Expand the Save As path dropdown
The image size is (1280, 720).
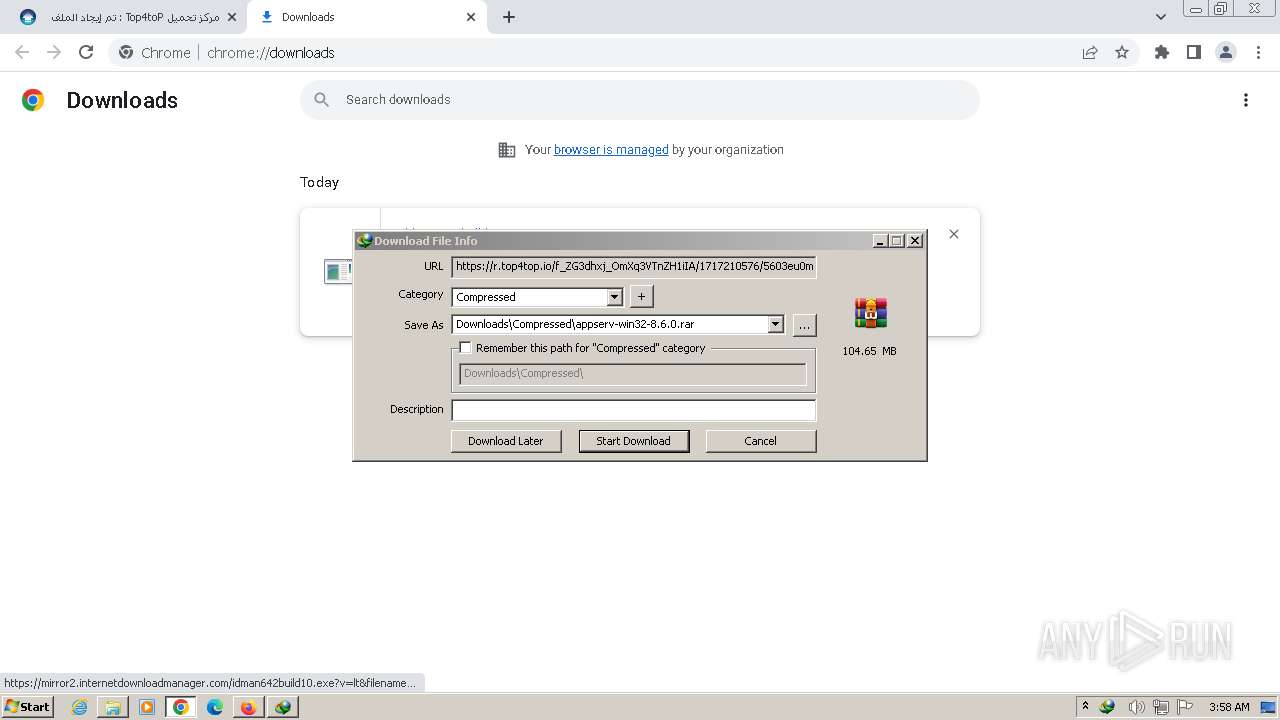tap(775, 325)
